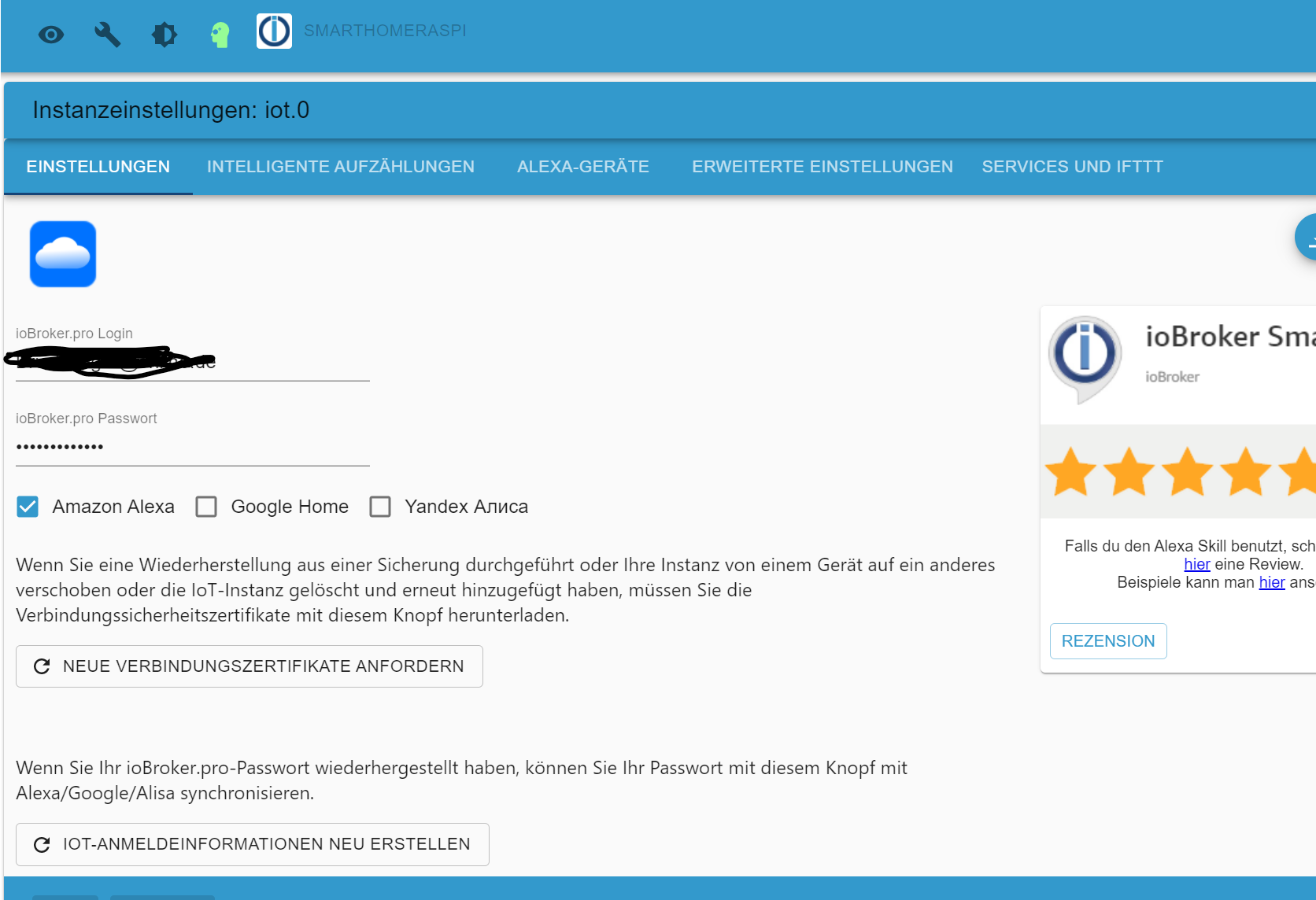
Task: Switch to ERWEITERTE EINSTELLUNGEN tab
Action: tap(823, 167)
